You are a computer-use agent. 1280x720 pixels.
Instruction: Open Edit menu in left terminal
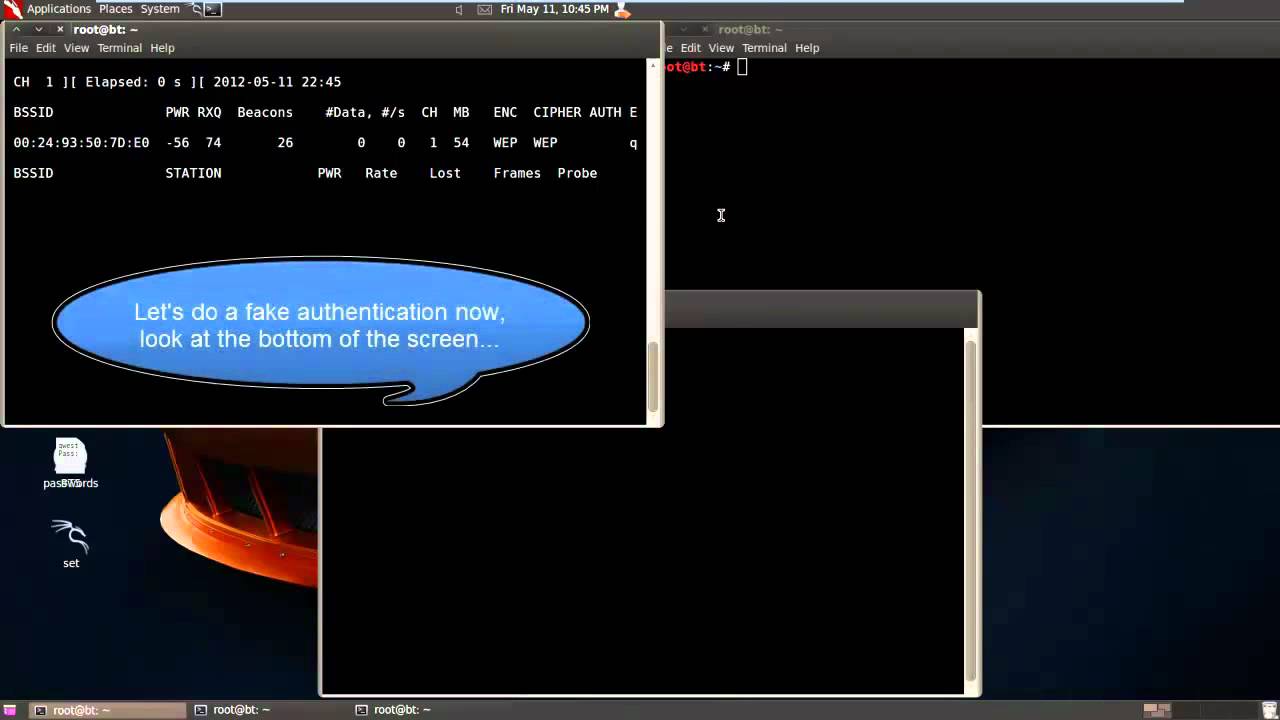point(46,48)
